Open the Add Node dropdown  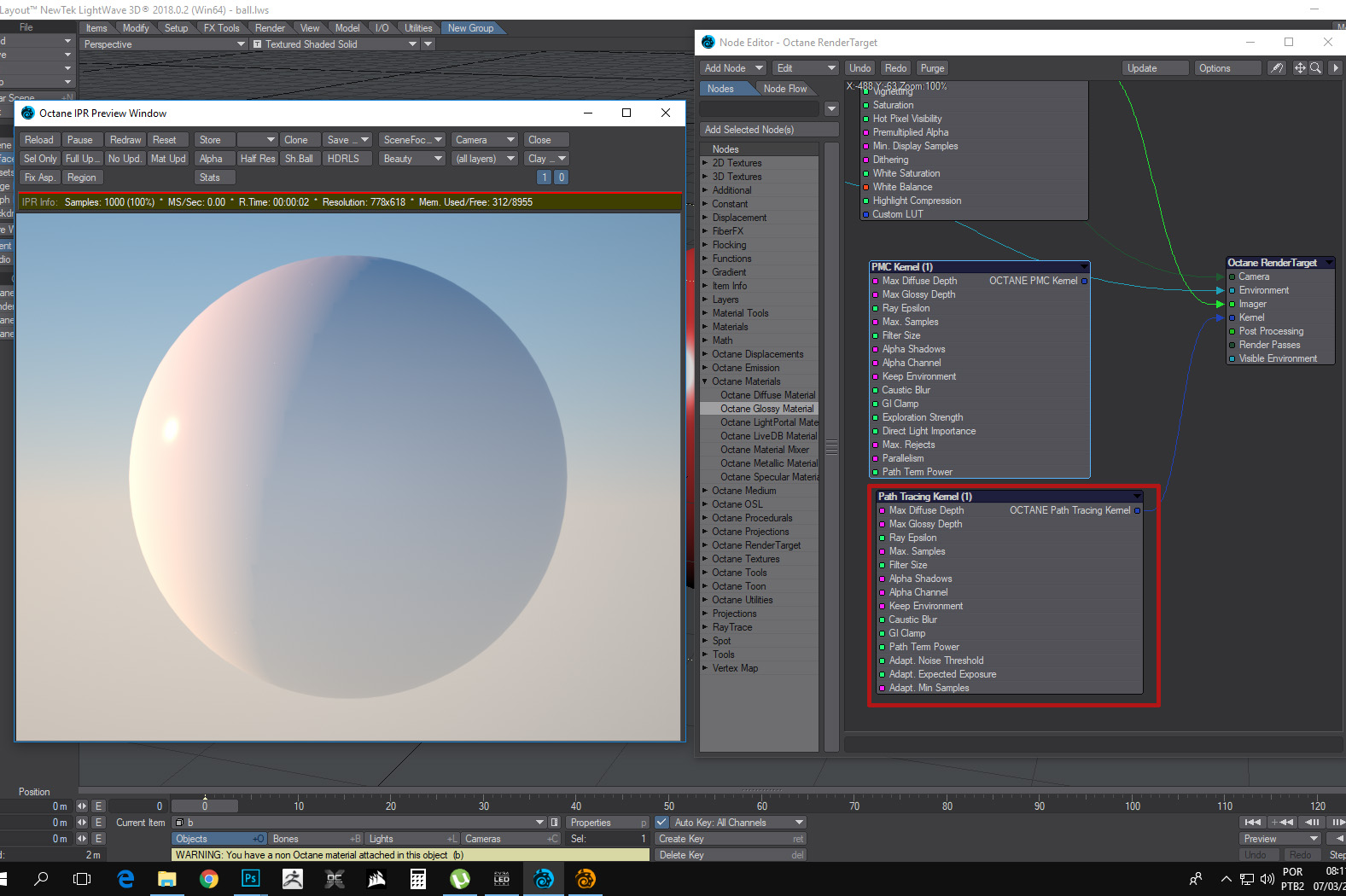tap(733, 68)
